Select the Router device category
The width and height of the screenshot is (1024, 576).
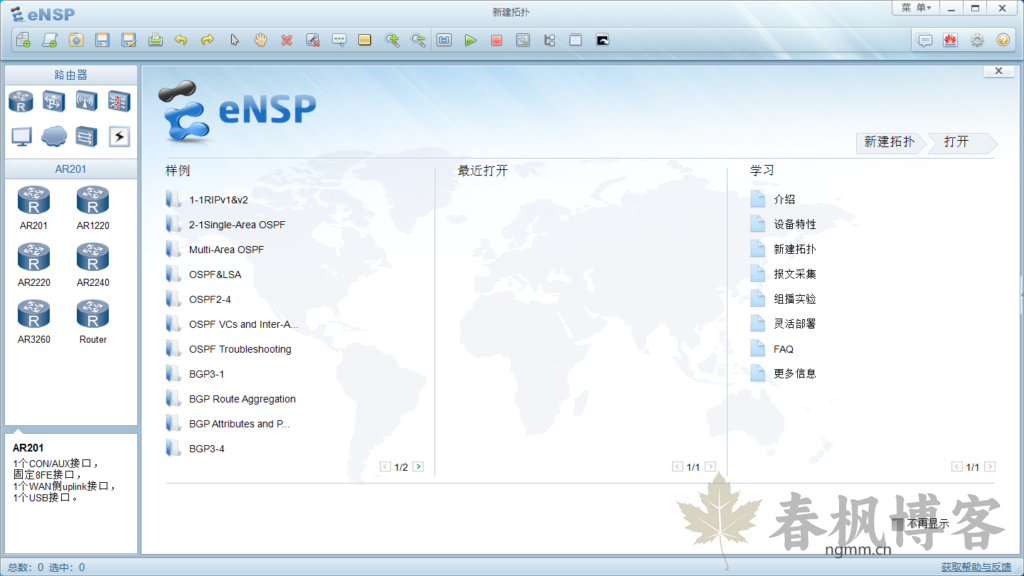pyautogui.click(x=21, y=101)
